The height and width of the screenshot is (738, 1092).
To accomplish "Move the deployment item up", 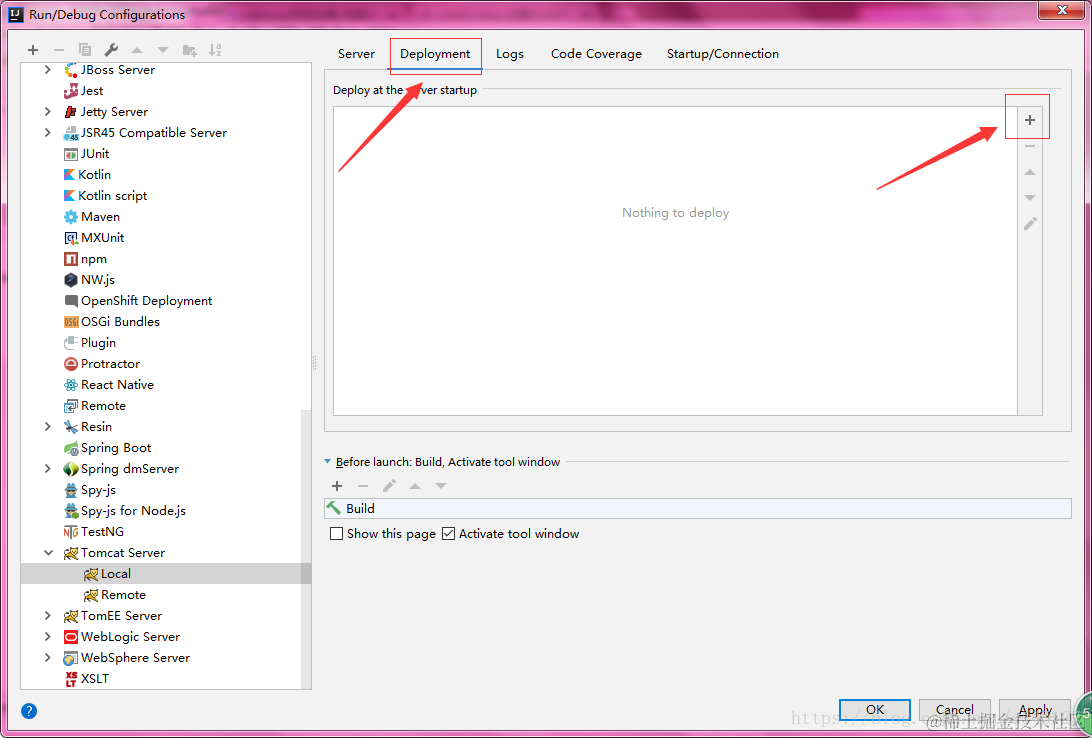I will pos(1030,172).
